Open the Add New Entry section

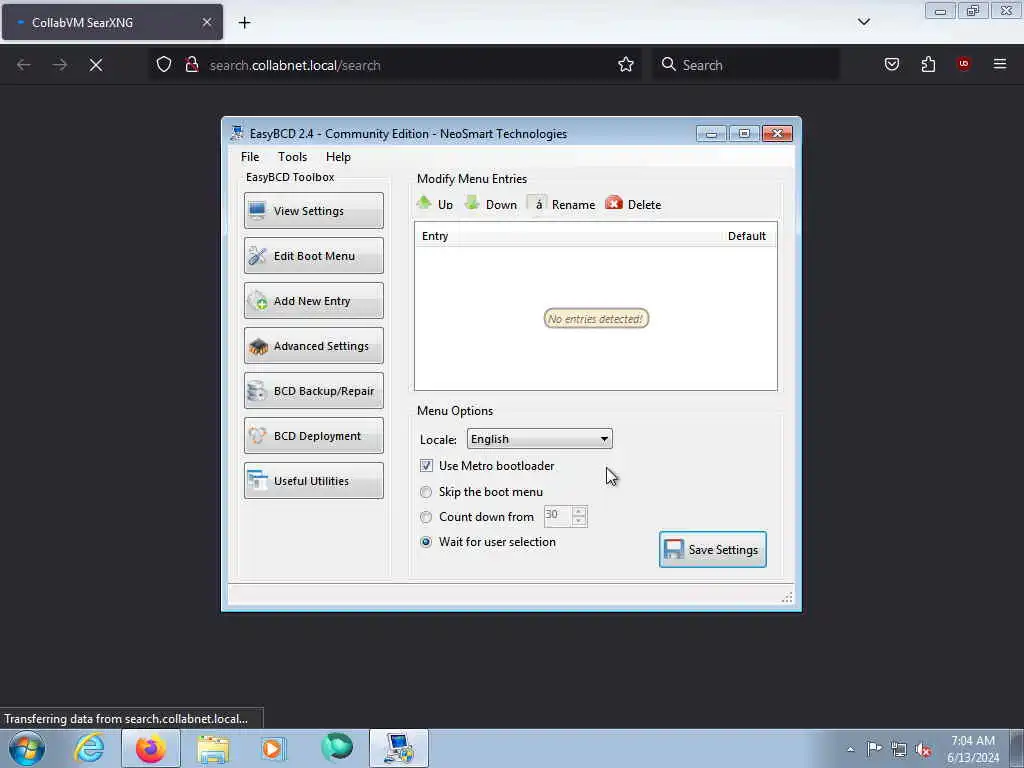(313, 300)
